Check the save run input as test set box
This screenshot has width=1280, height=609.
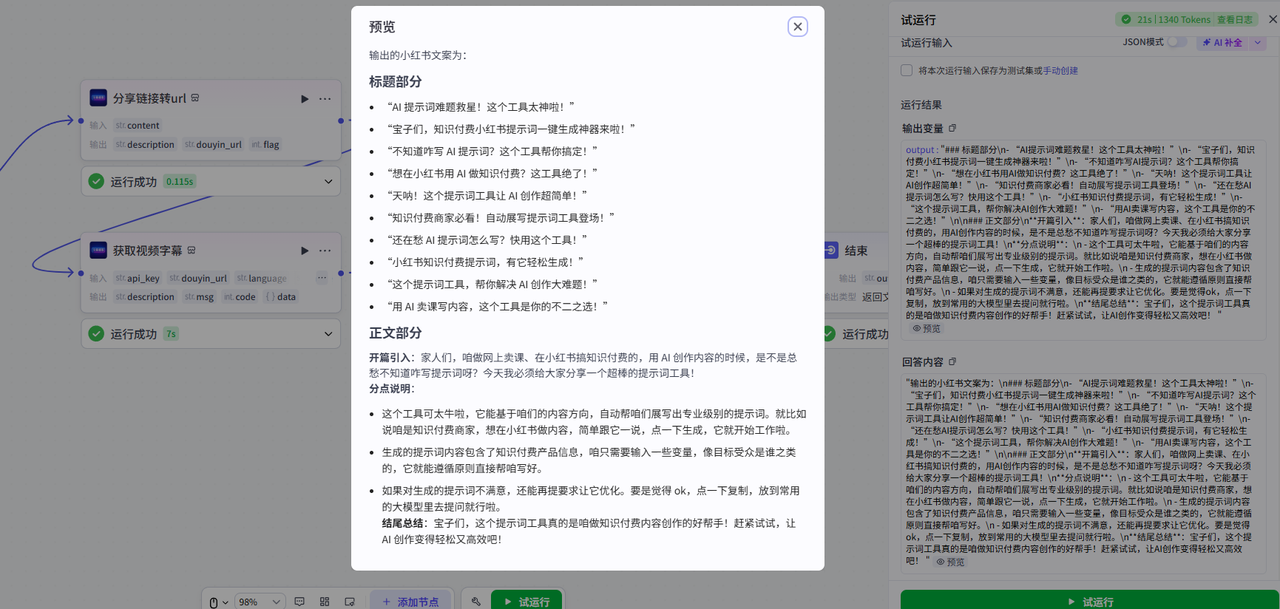pyautogui.click(x=906, y=71)
